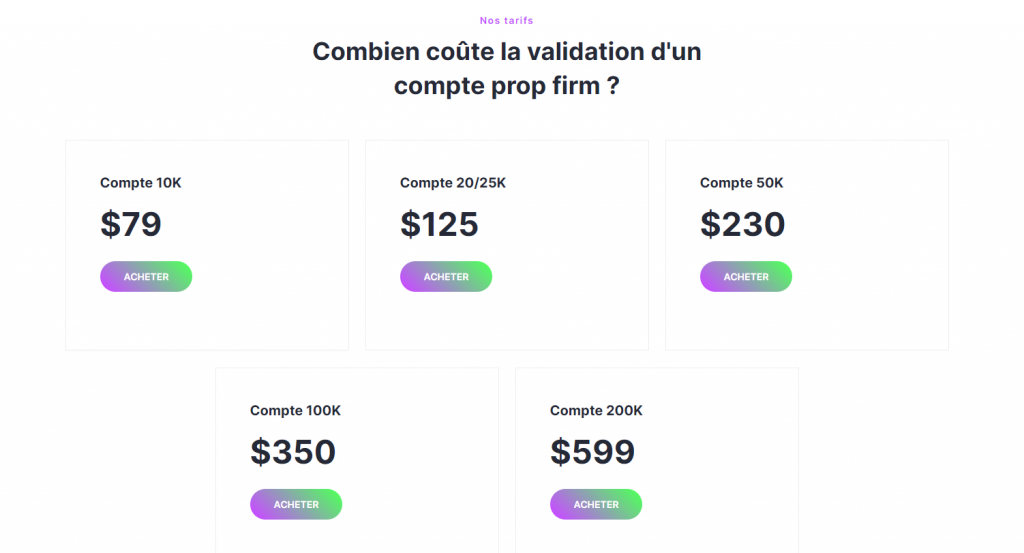The width and height of the screenshot is (1024, 553).
Task: Select the "Compte 10K" title text
Action: click(x=141, y=183)
